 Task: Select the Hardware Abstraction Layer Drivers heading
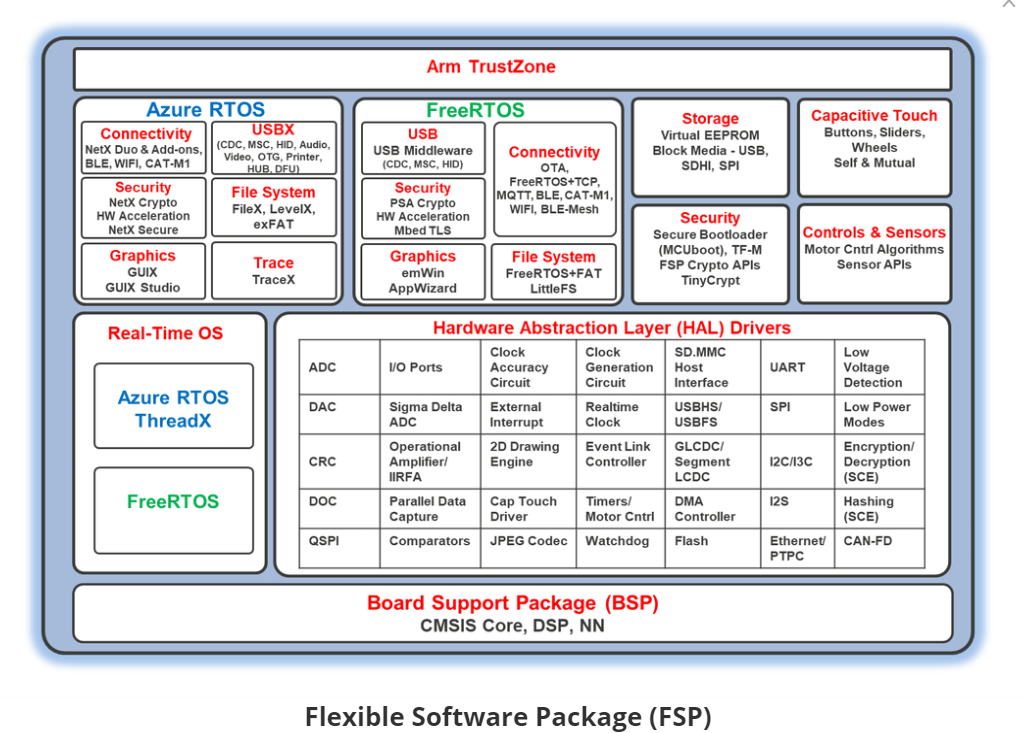click(x=612, y=328)
